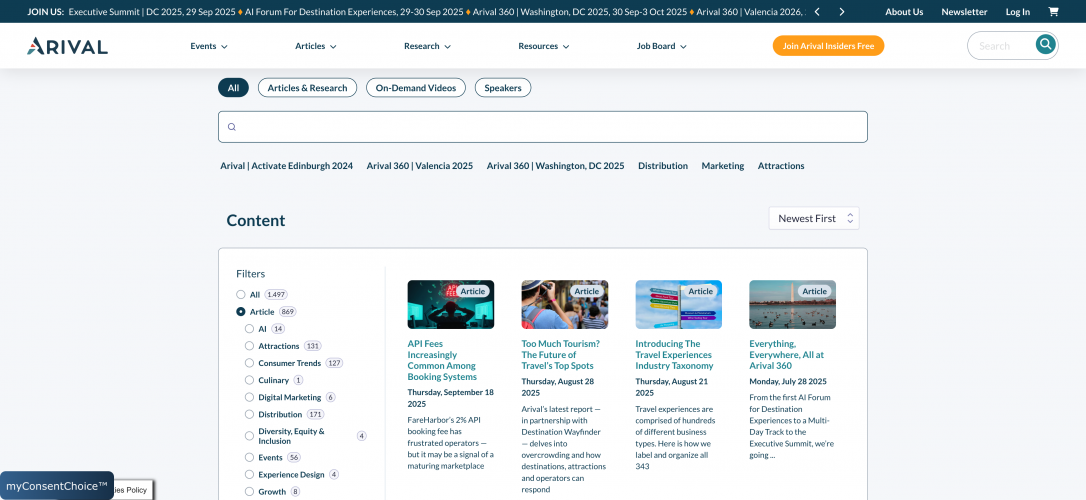This screenshot has width=1086, height=500.
Task: Expand the Research navigation menu
Action: click(427, 46)
